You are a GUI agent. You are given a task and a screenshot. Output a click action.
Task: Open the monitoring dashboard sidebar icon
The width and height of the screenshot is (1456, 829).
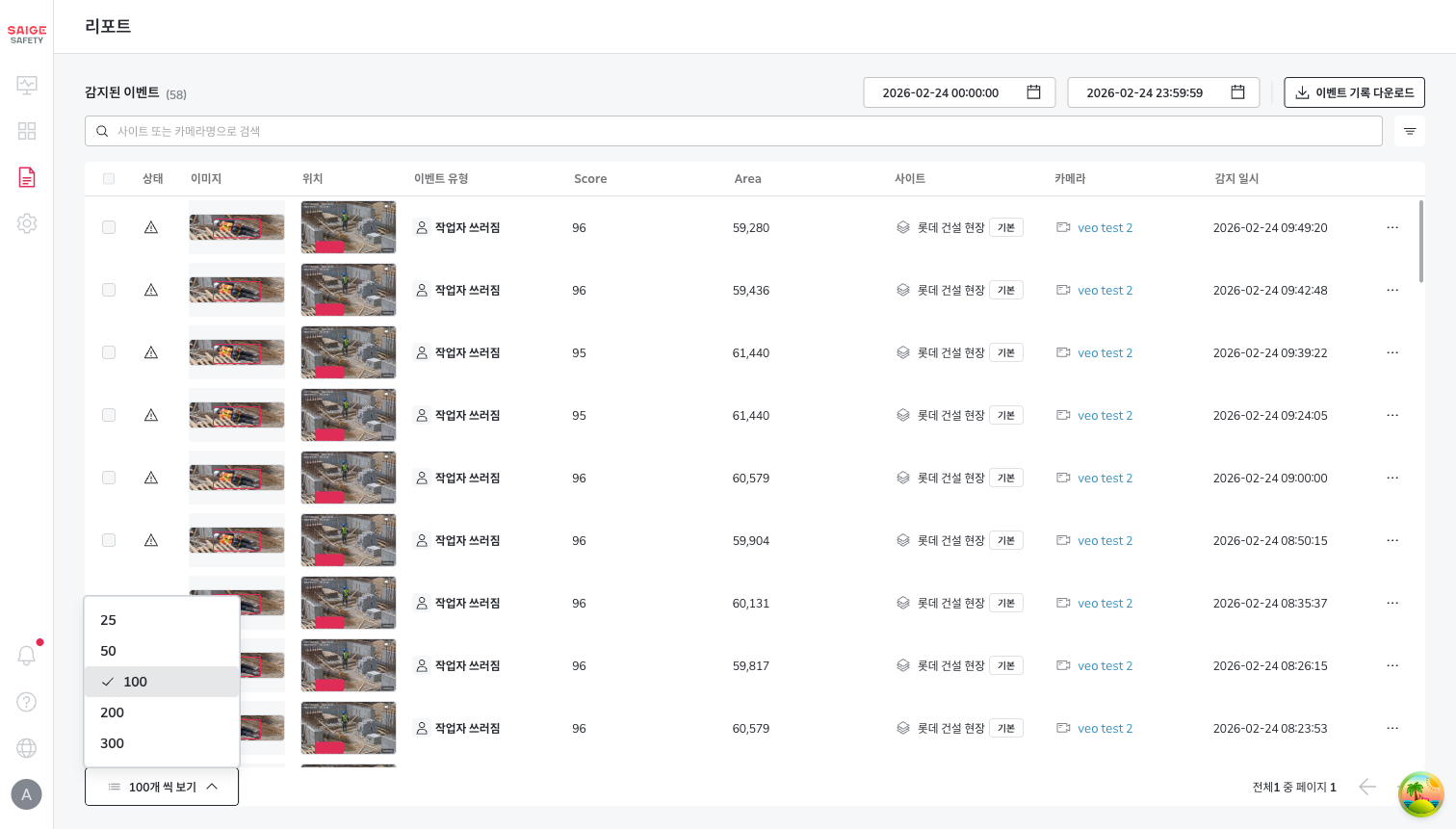click(x=27, y=85)
